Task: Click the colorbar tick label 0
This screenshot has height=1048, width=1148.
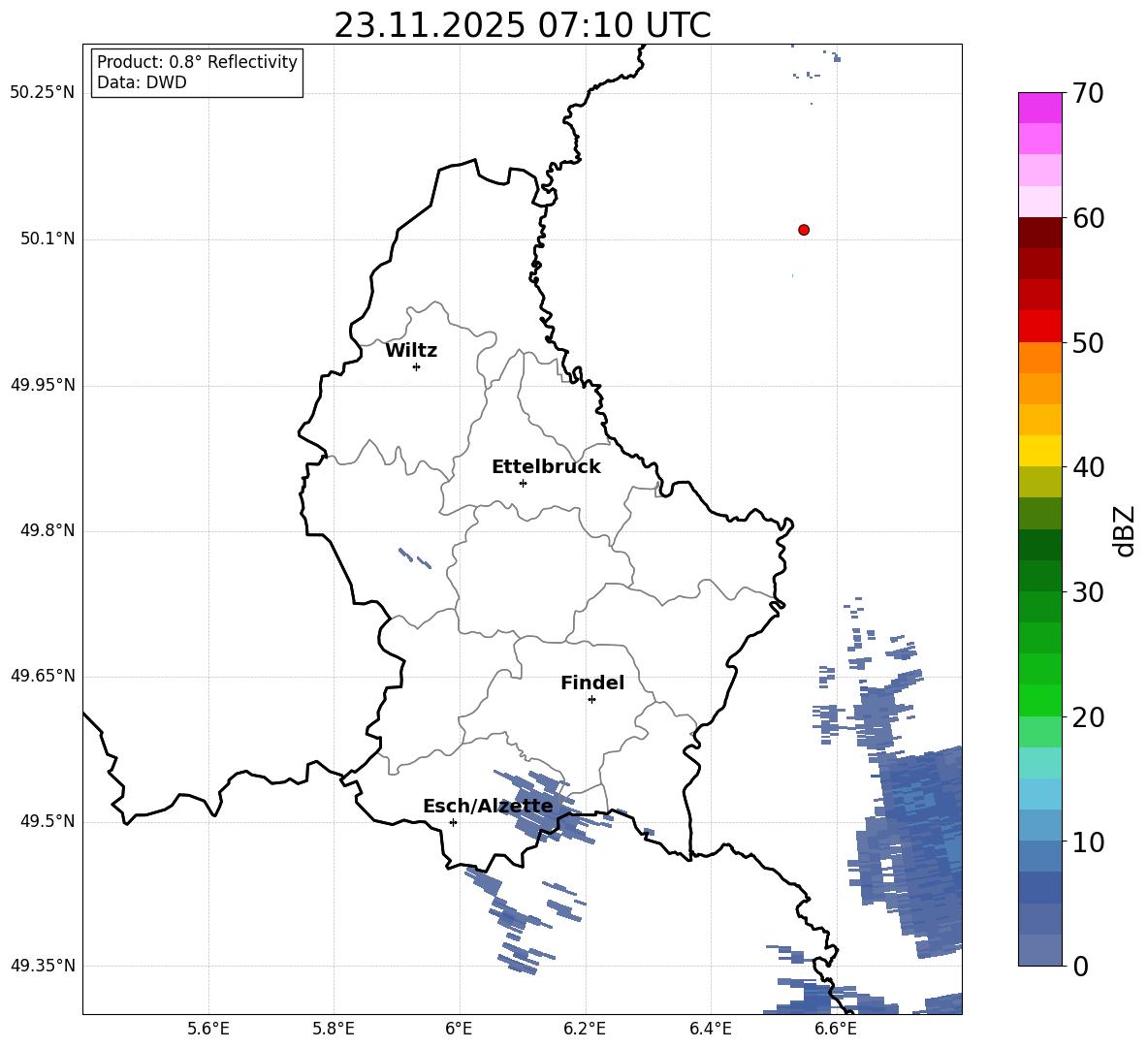Action: (x=1080, y=966)
